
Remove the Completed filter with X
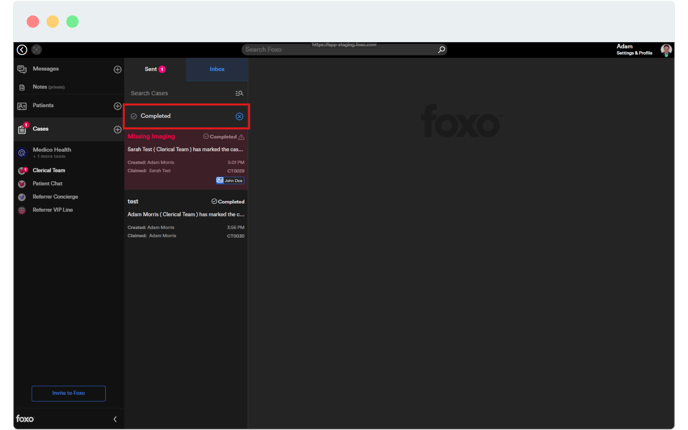(x=239, y=116)
